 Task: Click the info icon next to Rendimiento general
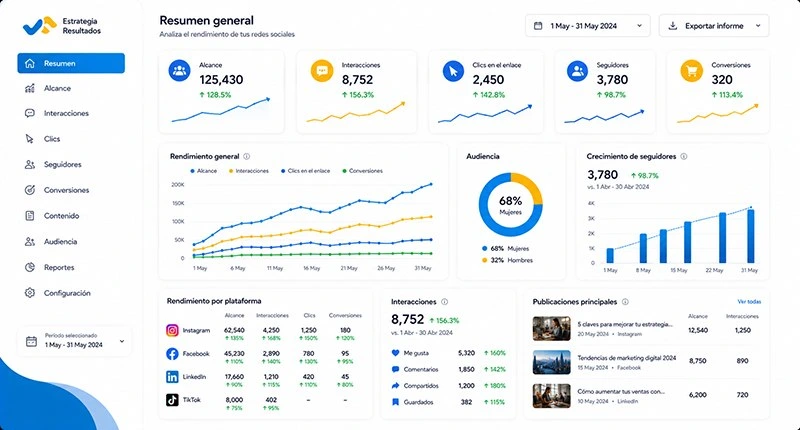coord(247,157)
